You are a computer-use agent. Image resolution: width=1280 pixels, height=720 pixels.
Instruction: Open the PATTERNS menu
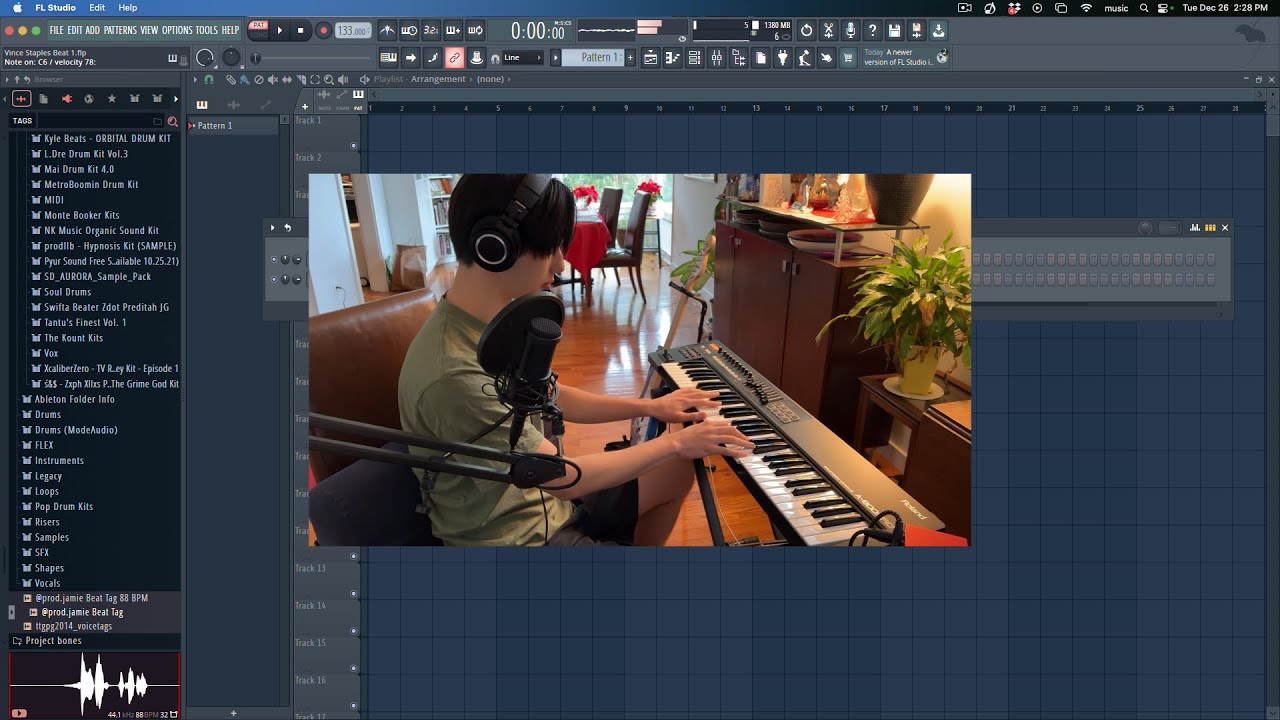pyautogui.click(x=121, y=31)
